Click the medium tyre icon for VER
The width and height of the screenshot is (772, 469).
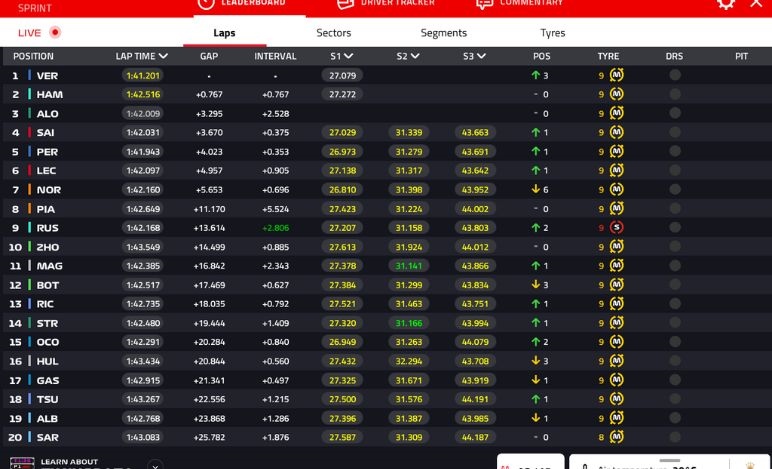[617, 76]
